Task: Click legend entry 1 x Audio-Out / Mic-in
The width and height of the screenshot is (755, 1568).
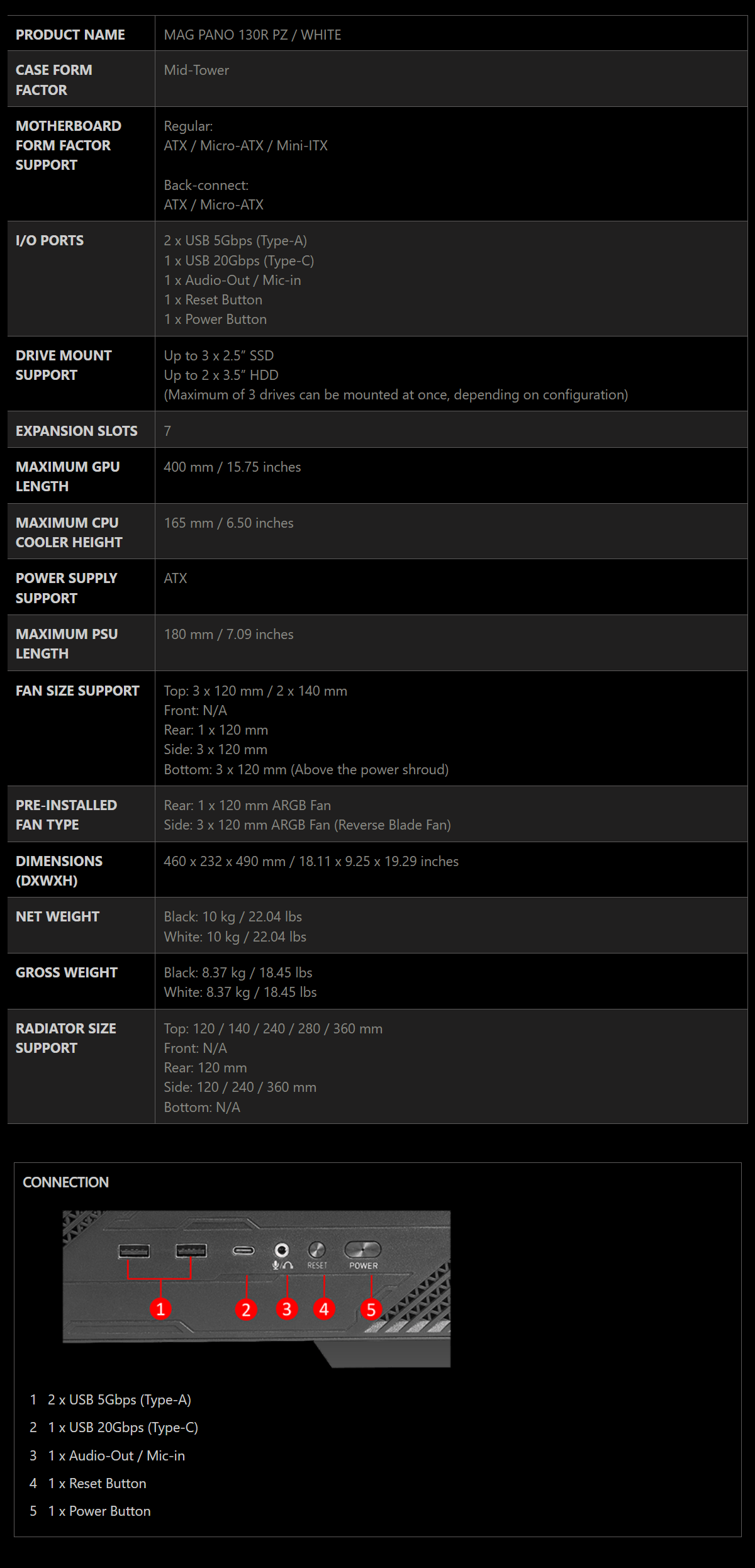Action: point(116,1455)
